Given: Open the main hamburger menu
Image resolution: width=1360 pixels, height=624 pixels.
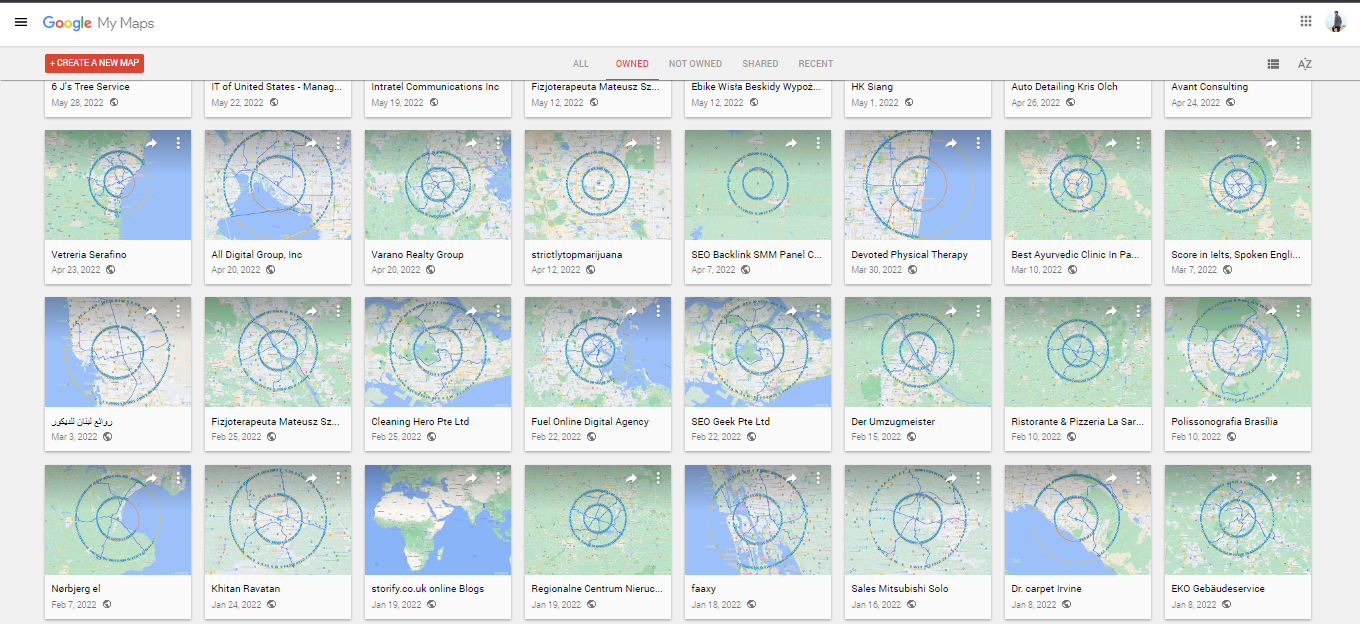Looking at the screenshot, I should tap(21, 22).
